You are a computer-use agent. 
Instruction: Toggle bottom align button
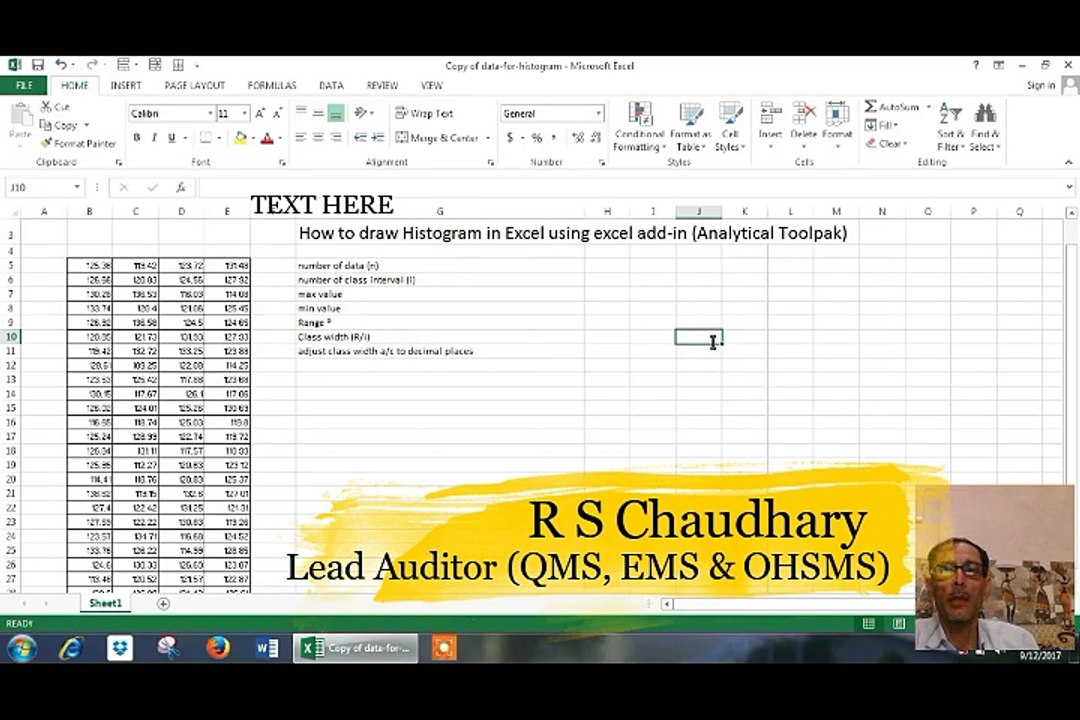335,113
